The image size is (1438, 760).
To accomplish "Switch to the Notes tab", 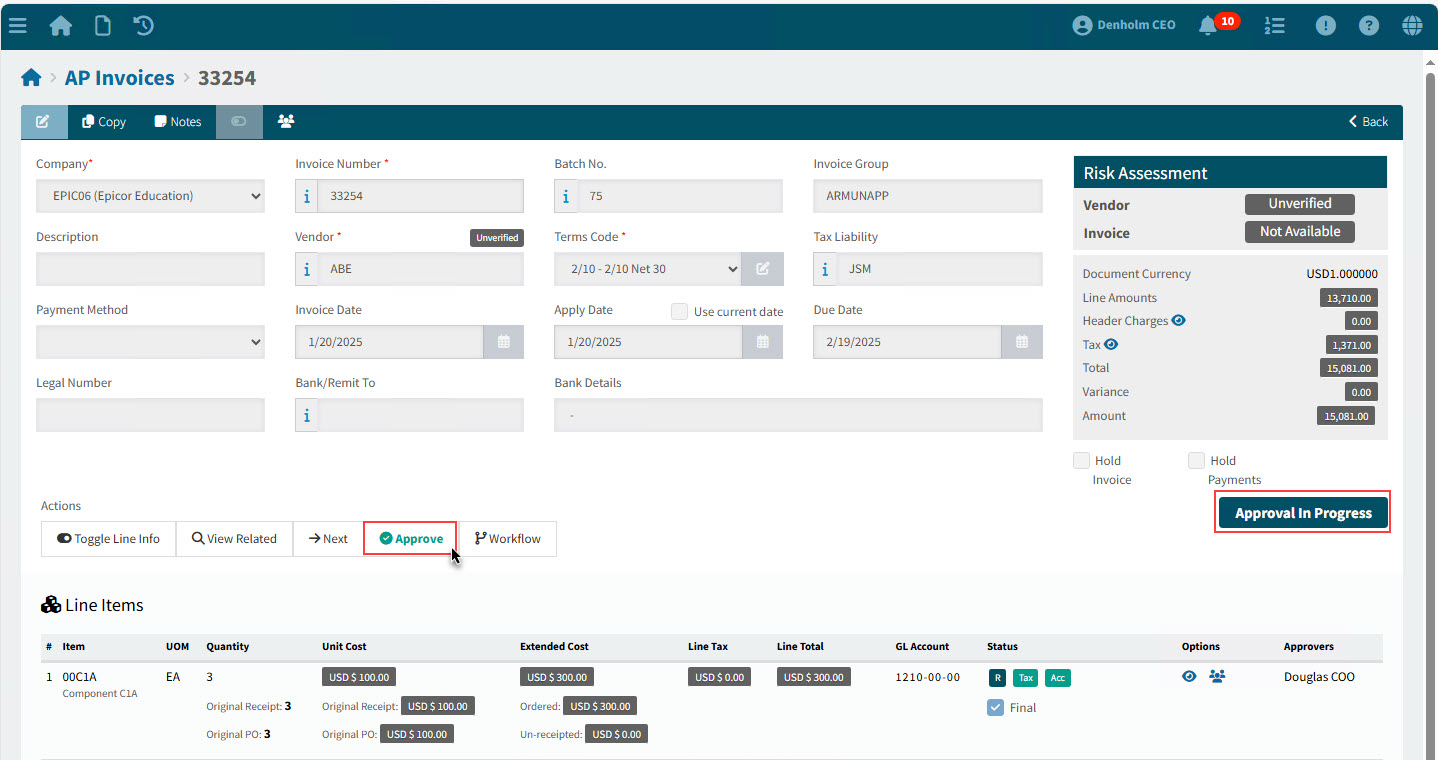I will tap(177, 121).
